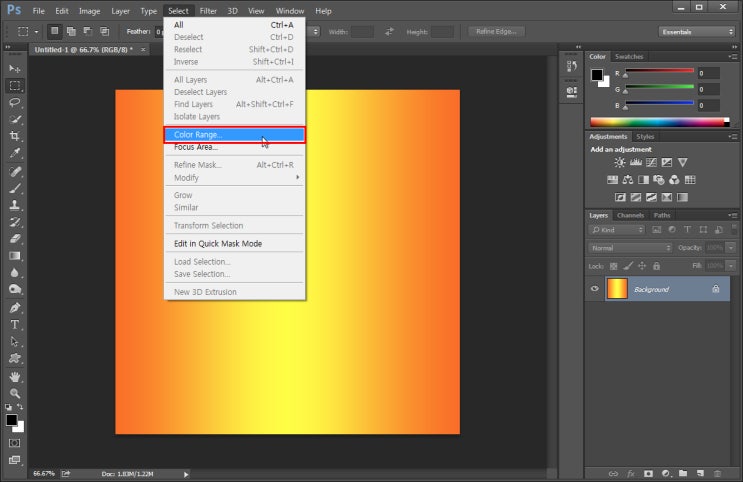Viewport: 743px width, 482px height.
Task: Toggle Lock transparent pixels
Action: pos(614,266)
